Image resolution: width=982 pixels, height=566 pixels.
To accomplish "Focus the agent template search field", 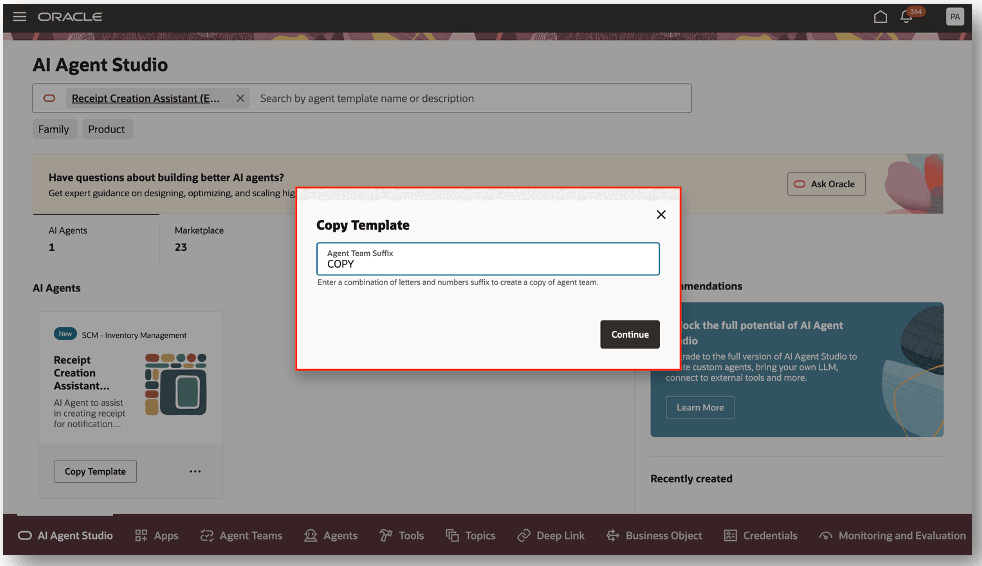I will pos(473,98).
